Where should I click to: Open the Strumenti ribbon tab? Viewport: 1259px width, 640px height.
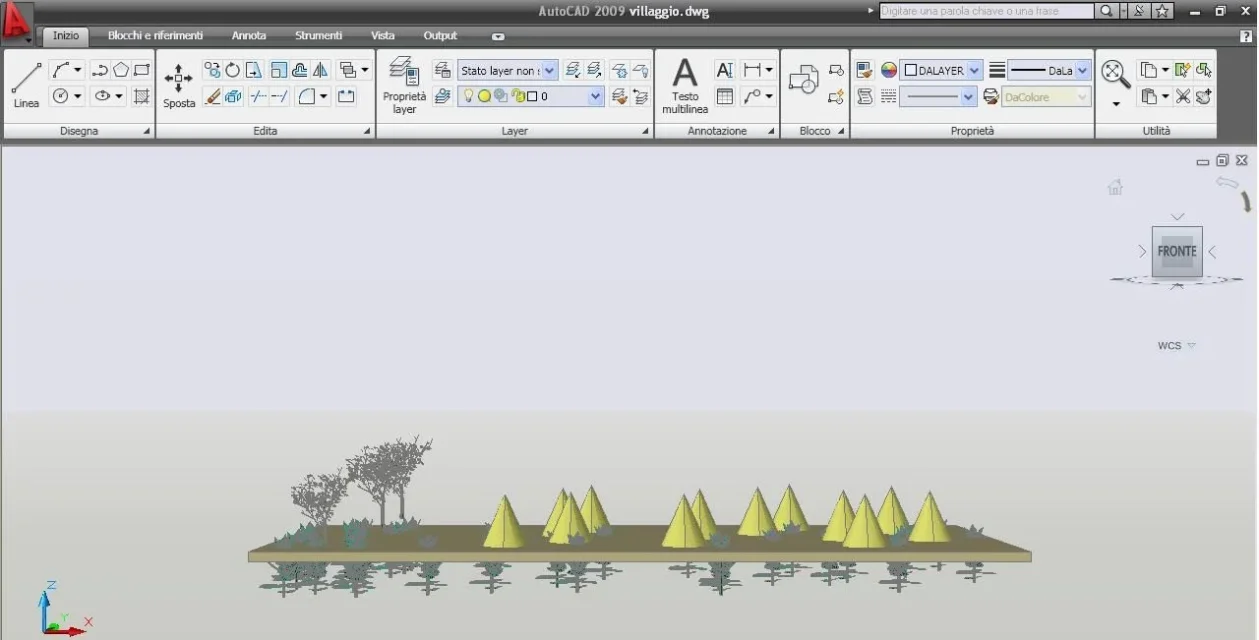coord(318,36)
